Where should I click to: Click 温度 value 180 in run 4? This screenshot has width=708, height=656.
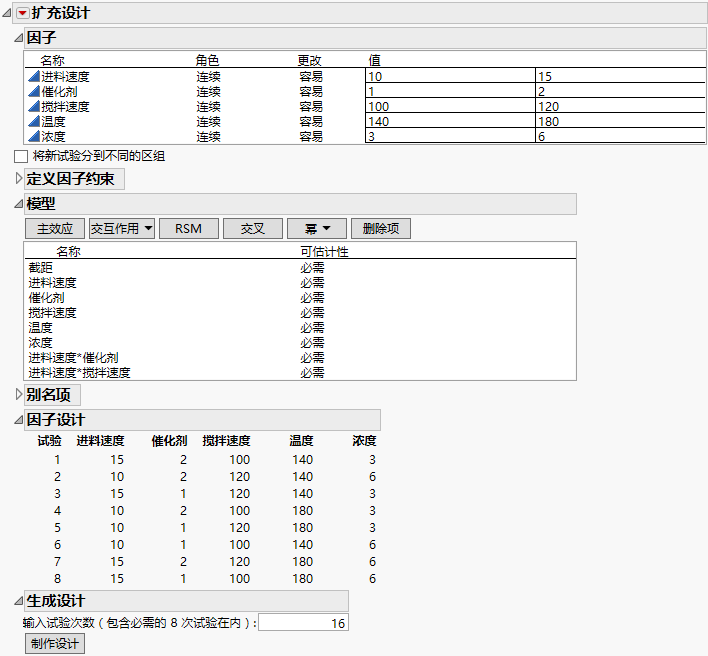coord(302,511)
